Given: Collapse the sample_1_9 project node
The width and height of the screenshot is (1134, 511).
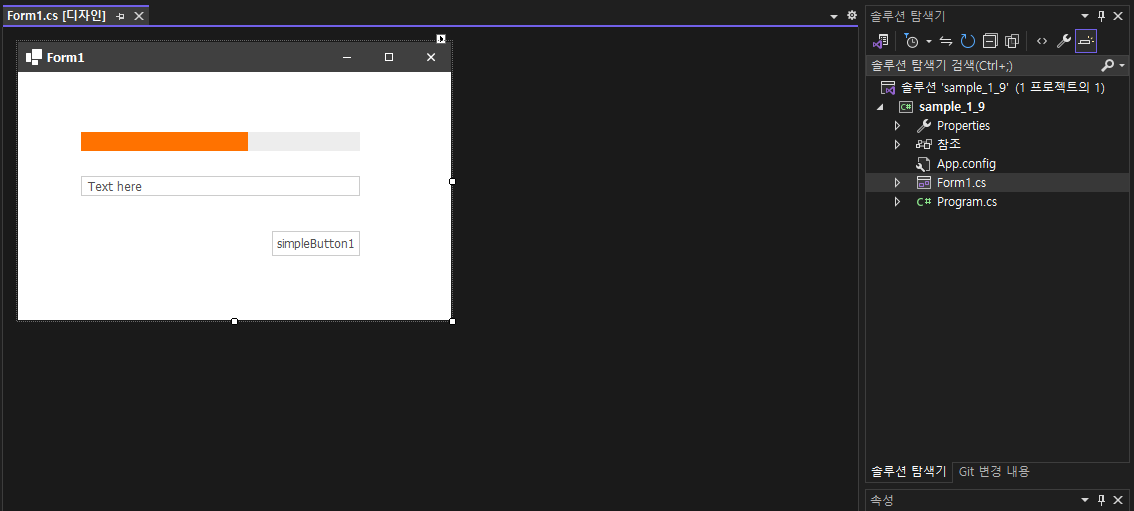Looking at the screenshot, I should click(x=880, y=107).
